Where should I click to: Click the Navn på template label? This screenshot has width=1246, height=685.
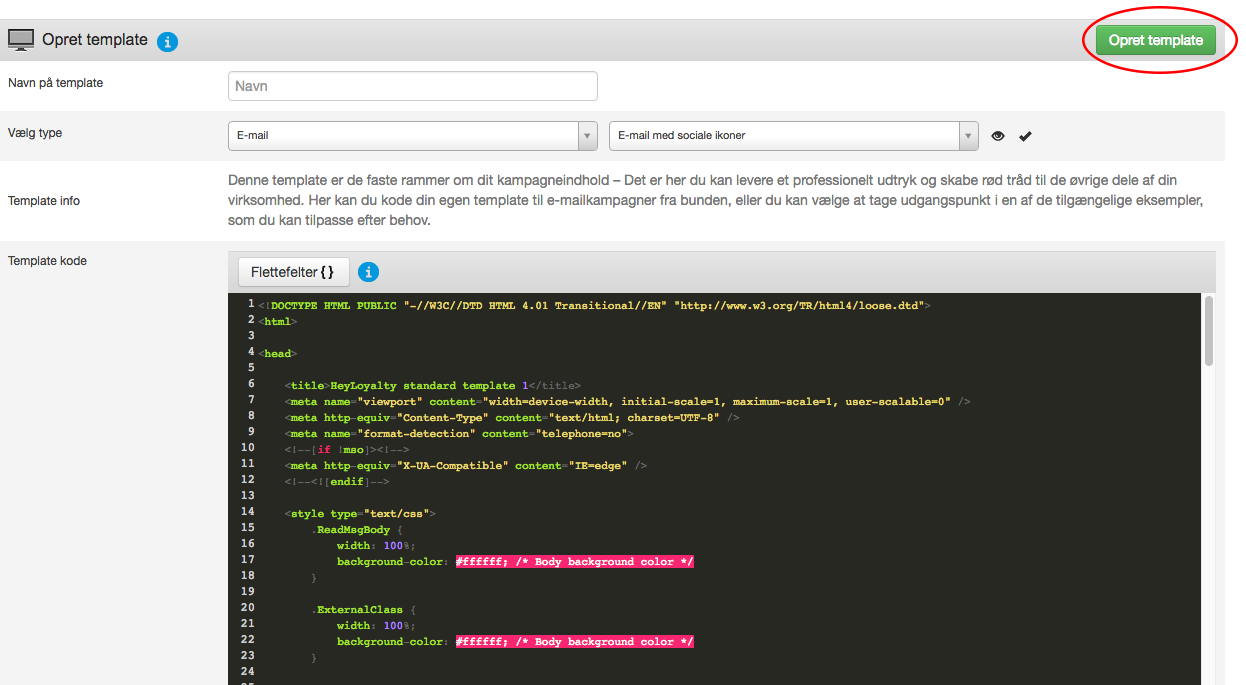56,83
